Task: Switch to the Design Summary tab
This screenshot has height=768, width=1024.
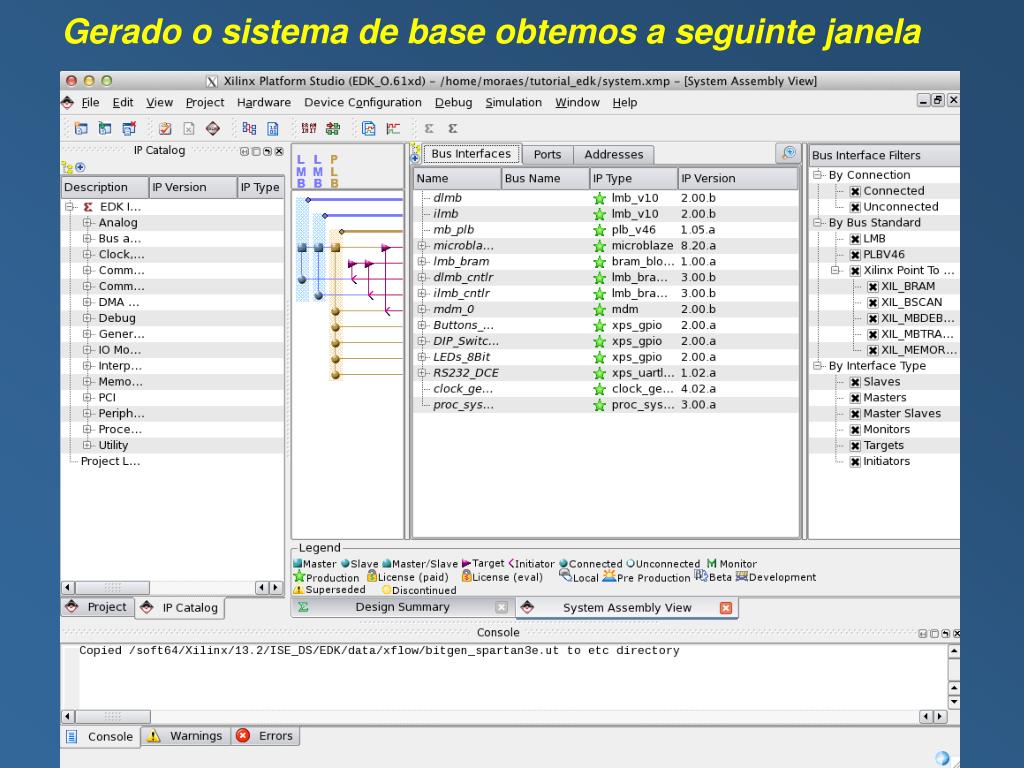Action: (x=402, y=607)
